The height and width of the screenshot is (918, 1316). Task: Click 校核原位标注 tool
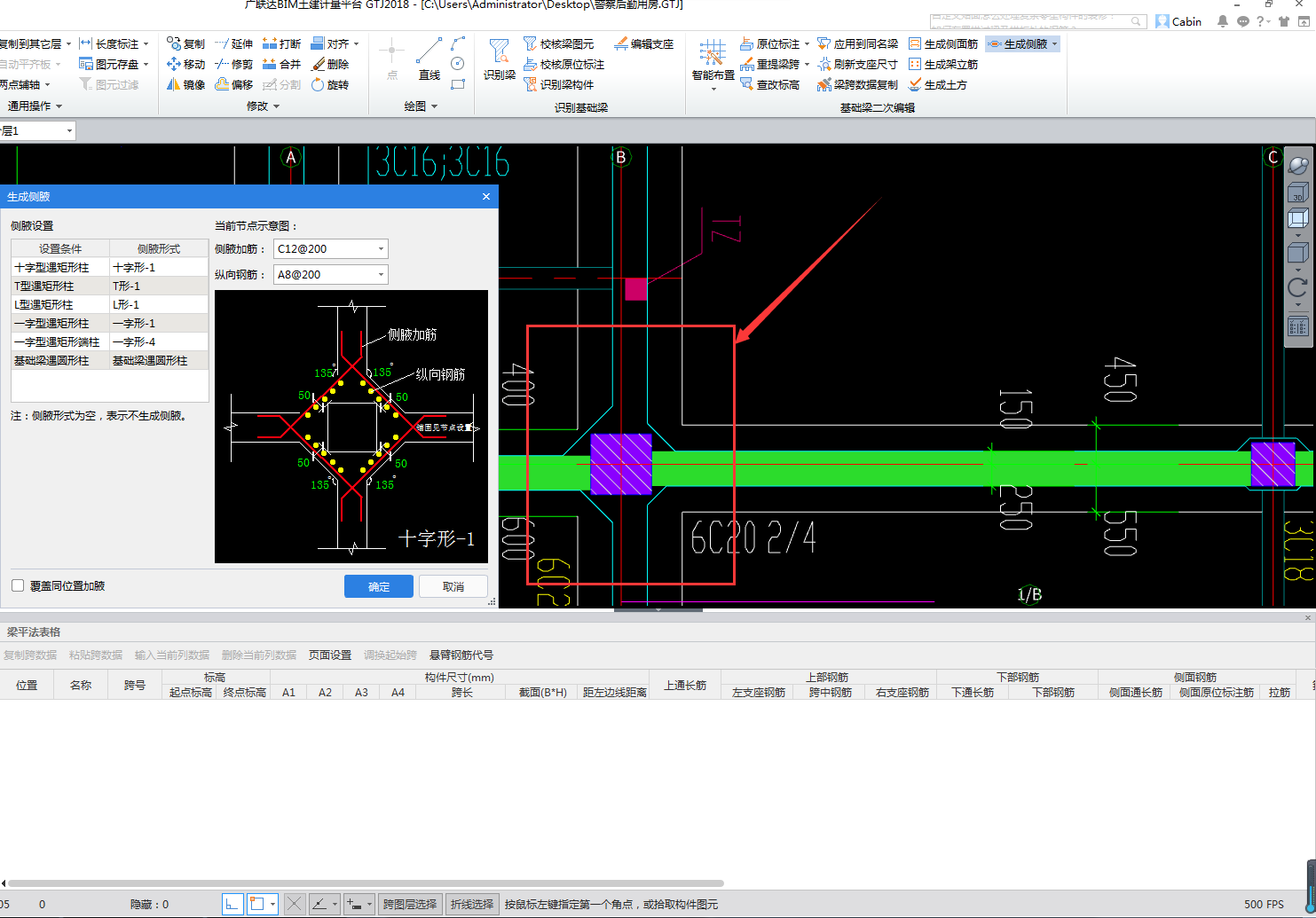click(564, 64)
